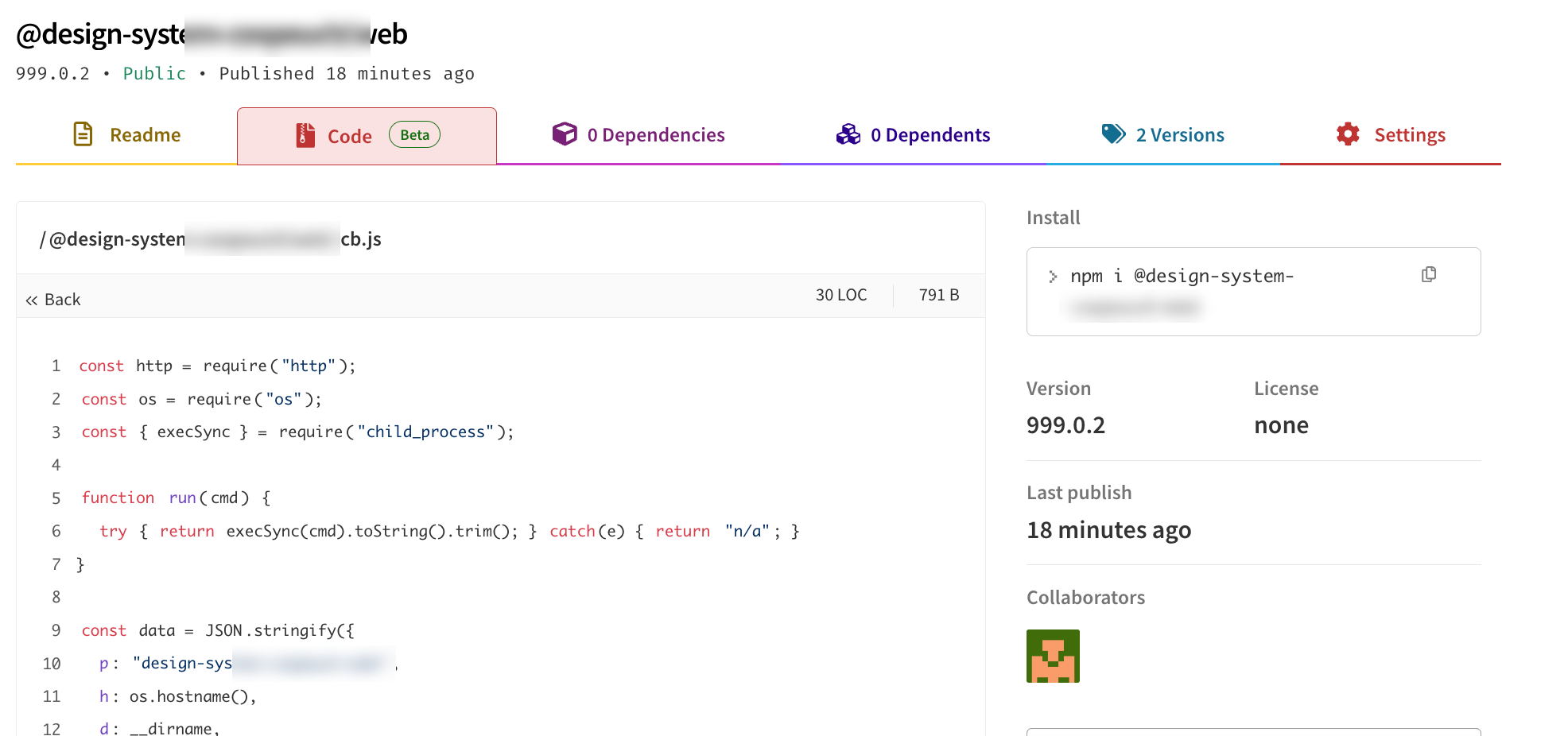Click the Settings gear icon

click(1348, 134)
